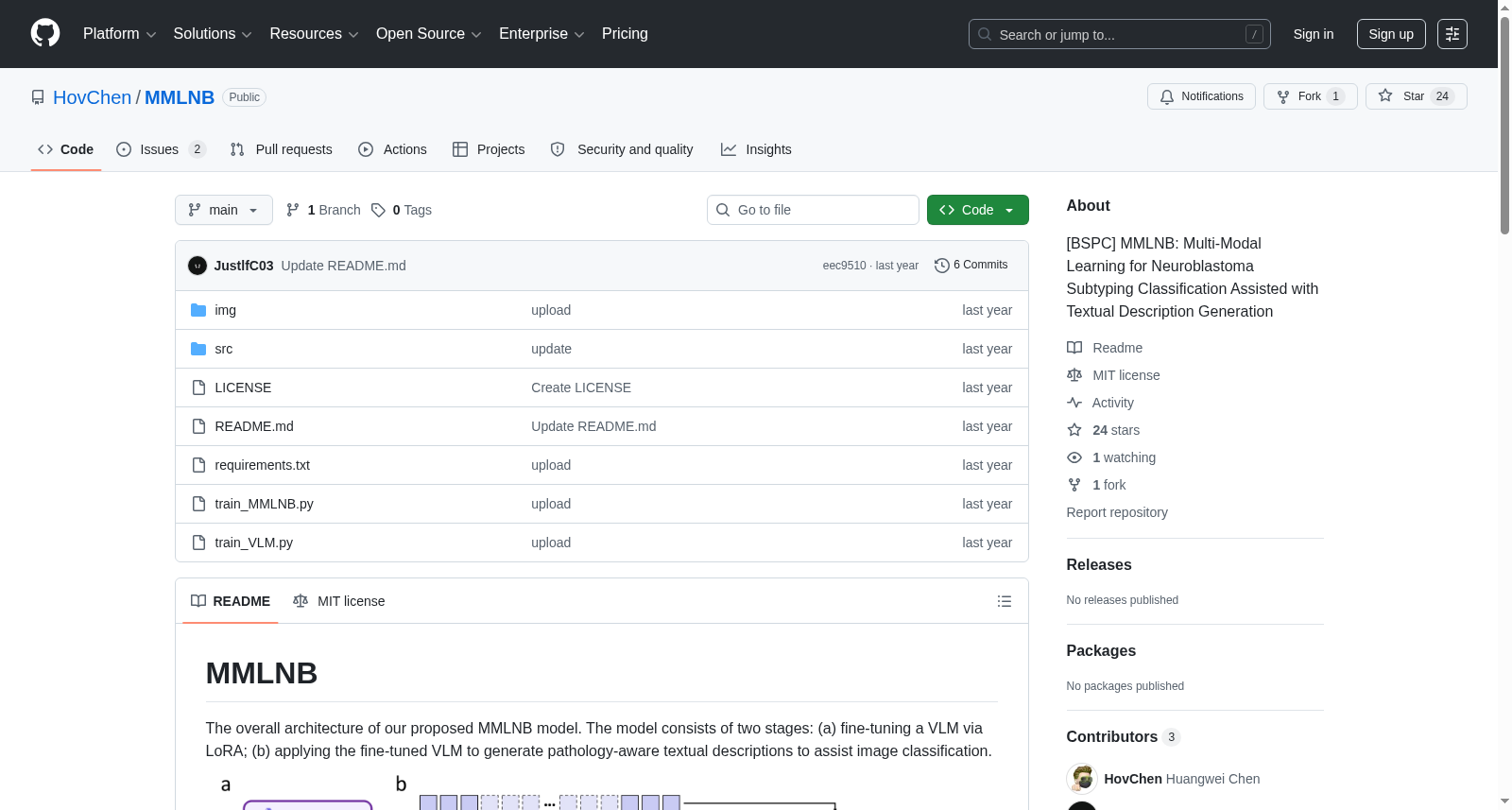This screenshot has width=1512, height=810.
Task: Open the HovChen owner profile link
Action: (93, 97)
